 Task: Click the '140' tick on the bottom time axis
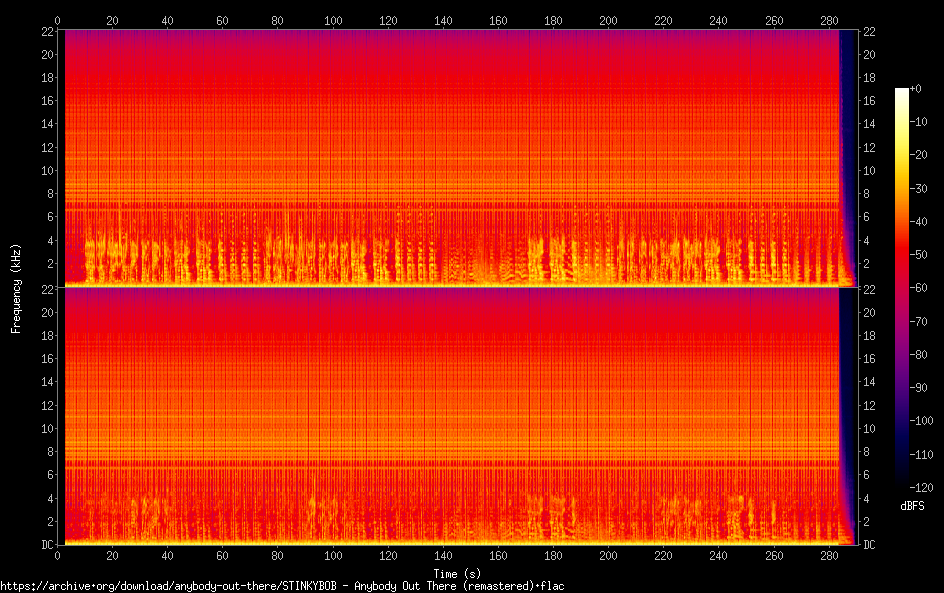443,556
